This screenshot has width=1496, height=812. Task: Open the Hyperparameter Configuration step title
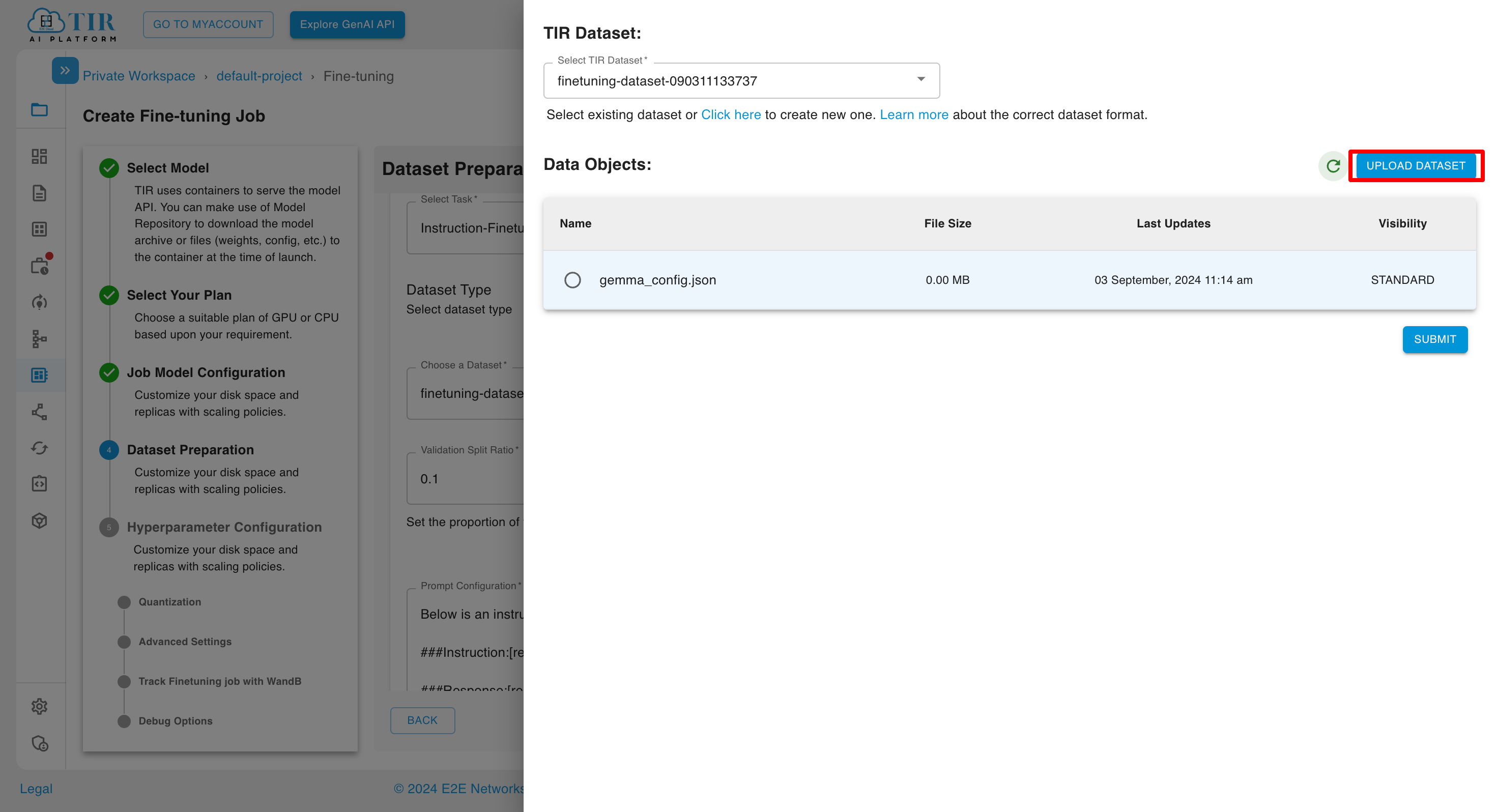click(x=224, y=527)
